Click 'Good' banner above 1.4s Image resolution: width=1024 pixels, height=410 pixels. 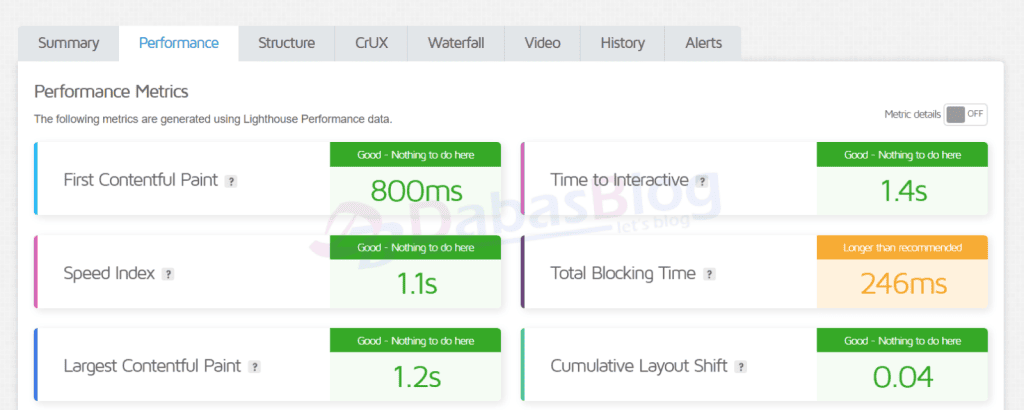pos(903,155)
